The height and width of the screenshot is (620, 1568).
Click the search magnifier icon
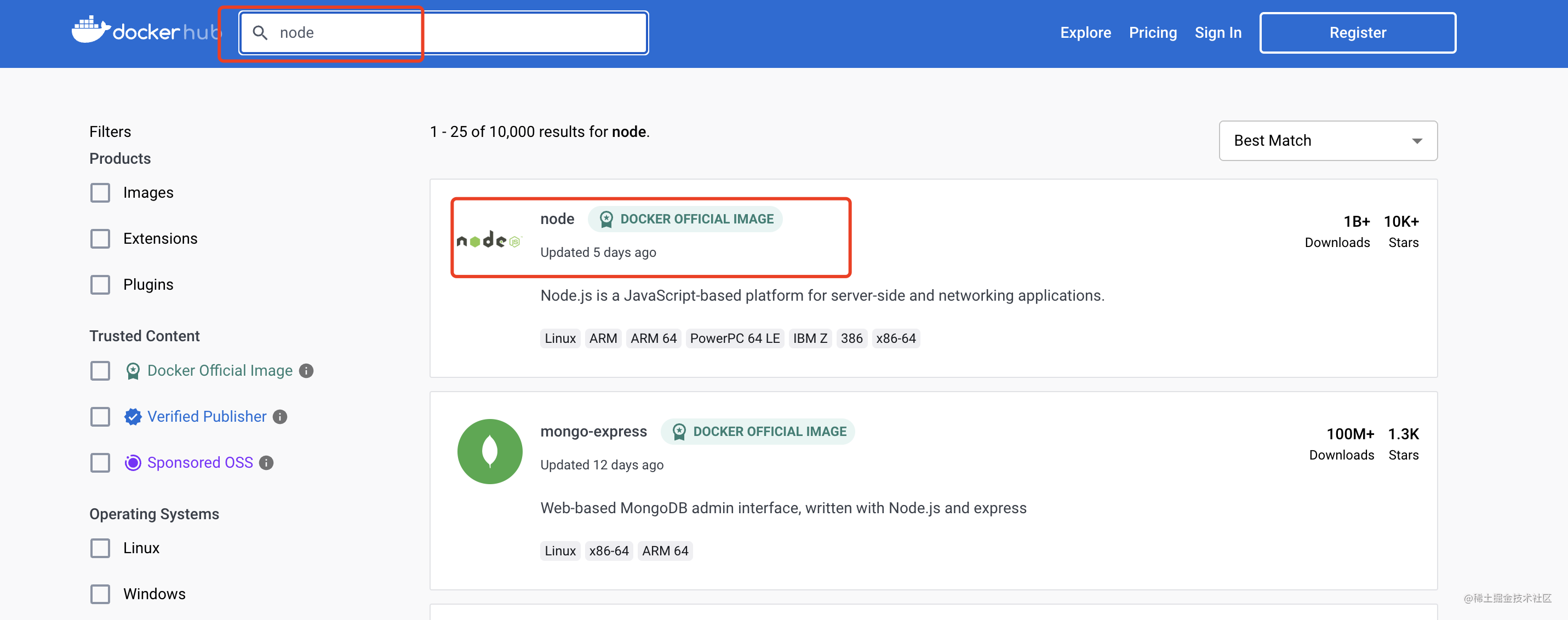click(261, 32)
